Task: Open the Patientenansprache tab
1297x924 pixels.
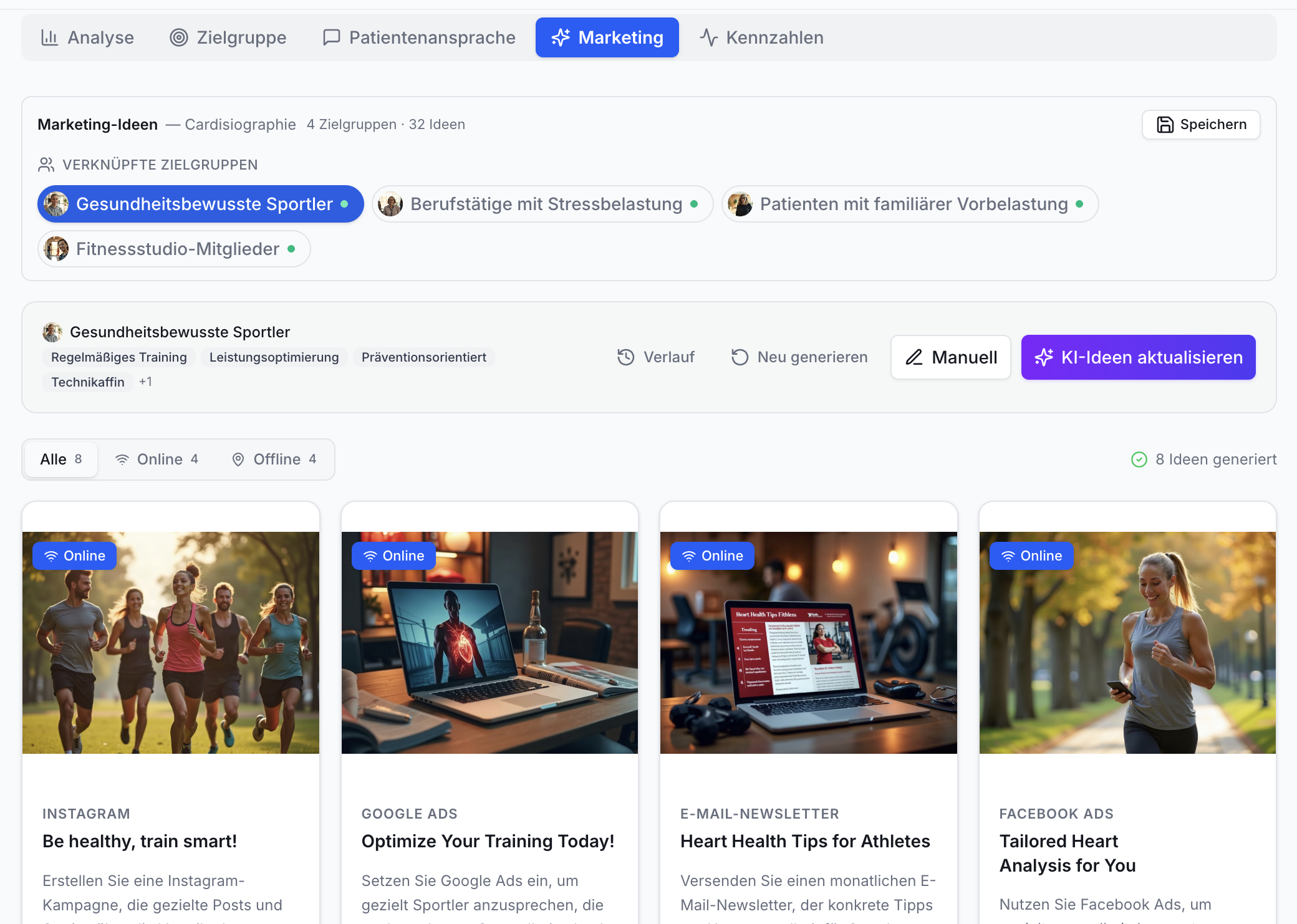Action: point(419,37)
